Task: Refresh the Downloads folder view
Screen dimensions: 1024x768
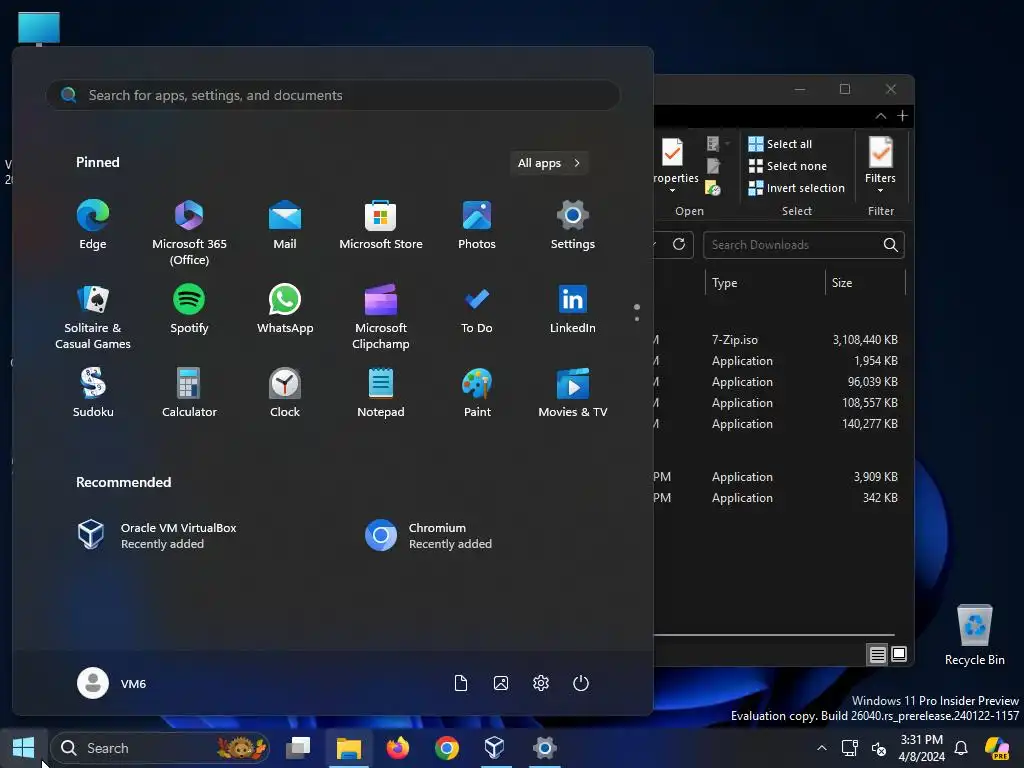Action: pyautogui.click(x=679, y=244)
